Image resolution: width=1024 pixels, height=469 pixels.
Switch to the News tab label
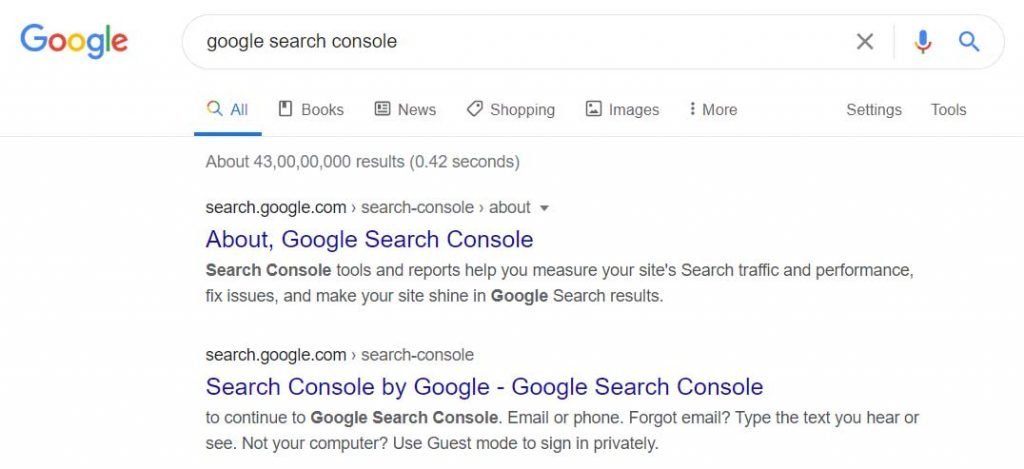(416, 110)
